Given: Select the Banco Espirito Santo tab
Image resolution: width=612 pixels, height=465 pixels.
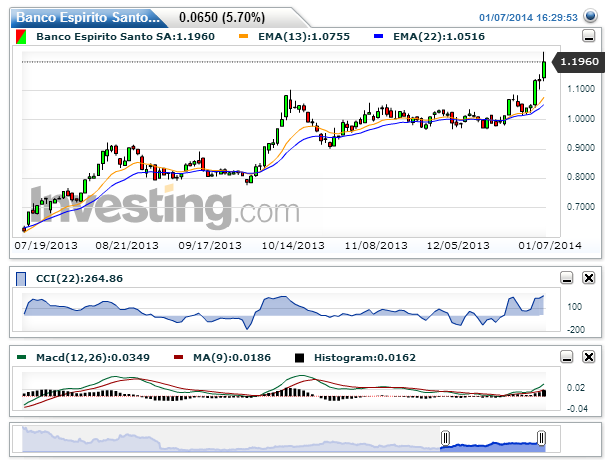Looking at the screenshot, I should [x=88, y=18].
